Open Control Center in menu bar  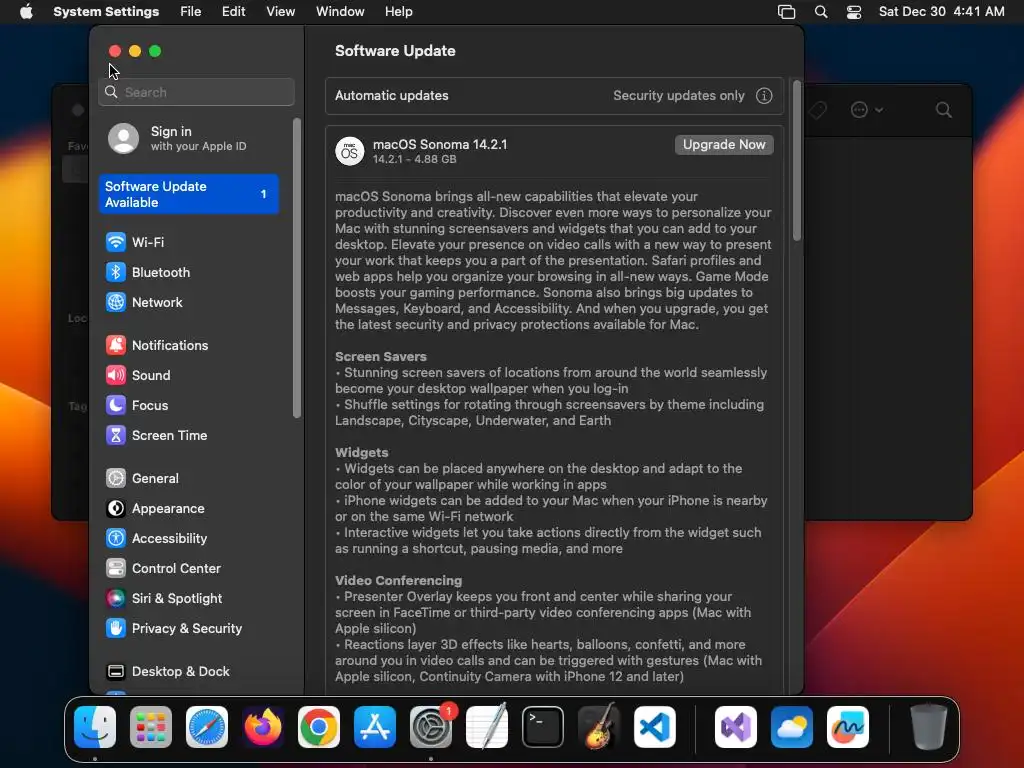(854, 12)
